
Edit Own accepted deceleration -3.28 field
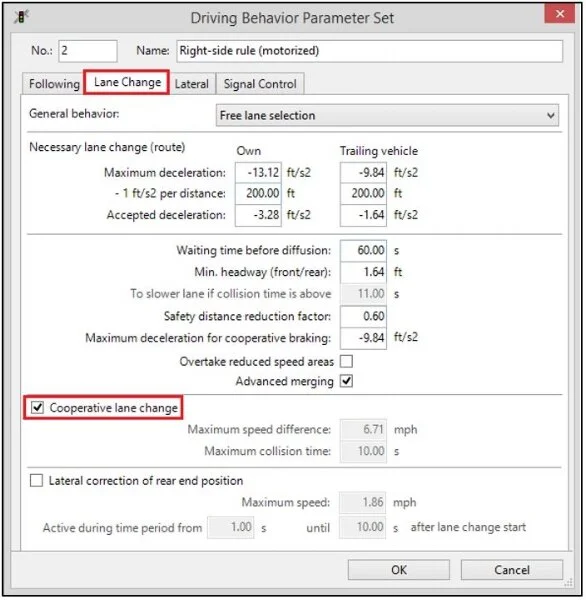click(x=258, y=215)
